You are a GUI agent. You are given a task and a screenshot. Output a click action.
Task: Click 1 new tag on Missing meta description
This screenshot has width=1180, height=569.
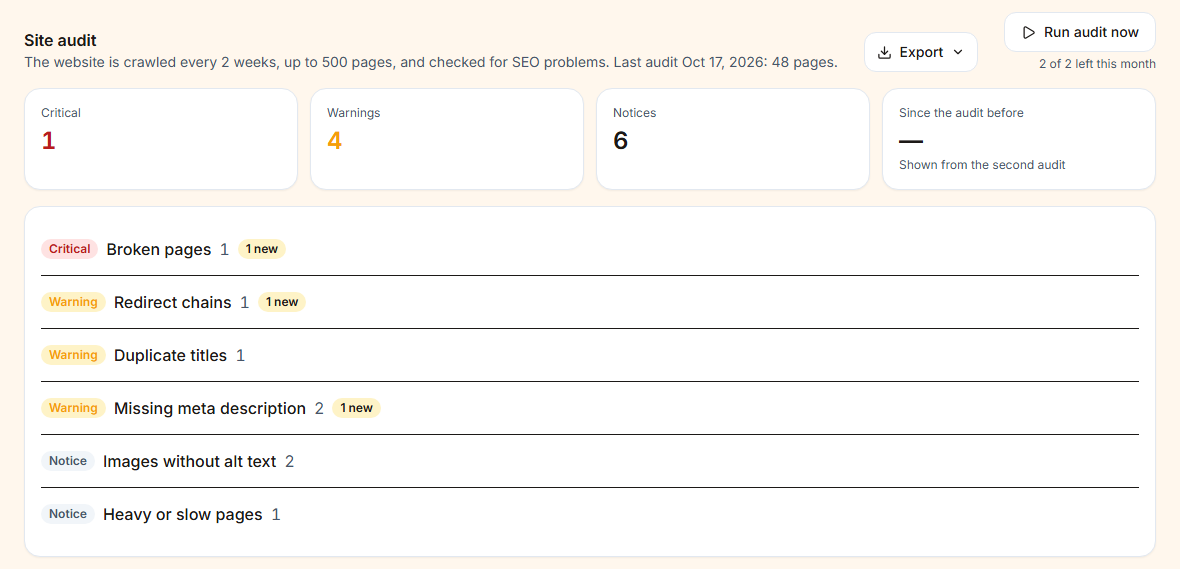tap(357, 408)
